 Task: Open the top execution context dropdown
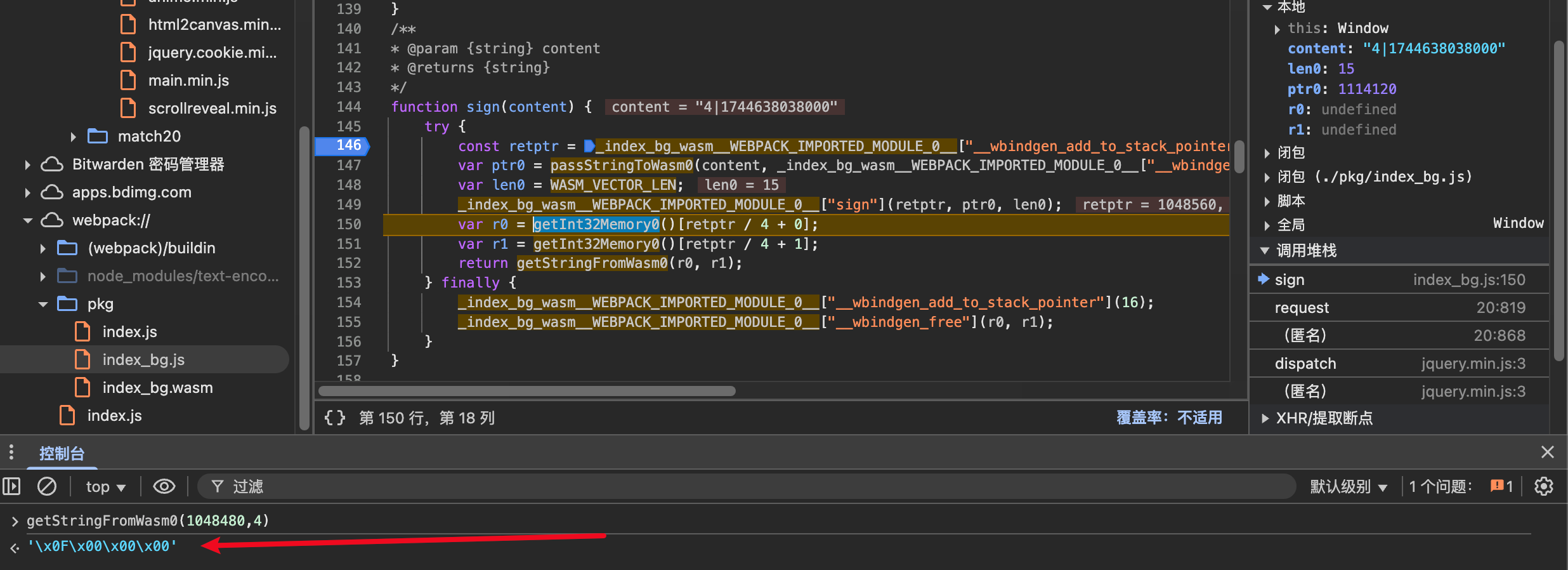coord(105,487)
